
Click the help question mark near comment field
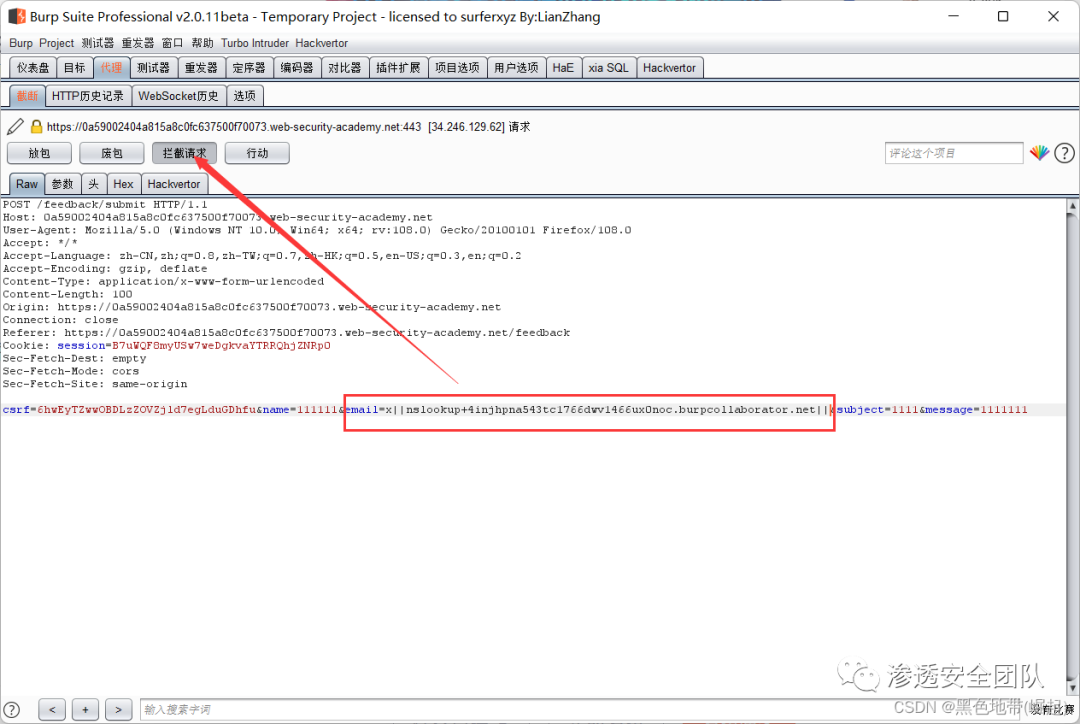coord(1064,153)
